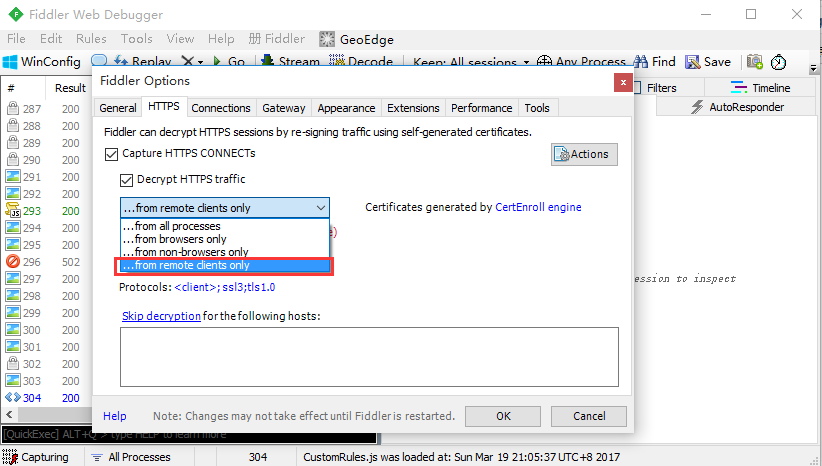Click the Go toolbar button
The image size is (822, 466).
229,61
